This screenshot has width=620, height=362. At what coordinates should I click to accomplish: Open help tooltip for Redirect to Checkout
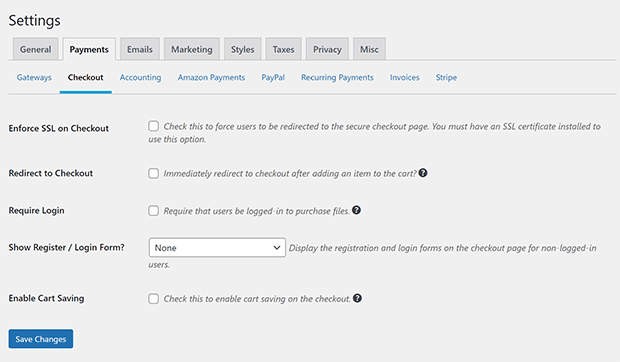[x=423, y=173]
